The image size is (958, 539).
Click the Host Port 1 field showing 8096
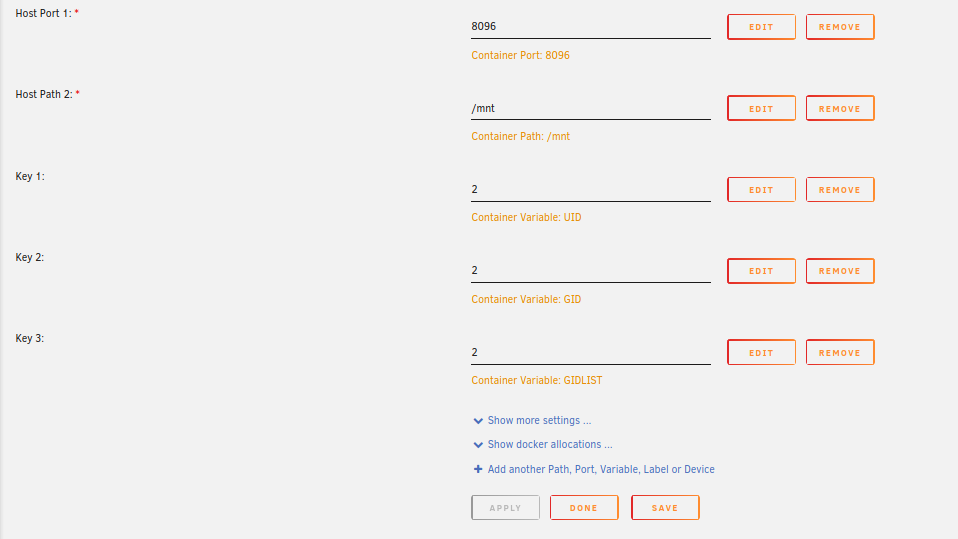(591, 26)
